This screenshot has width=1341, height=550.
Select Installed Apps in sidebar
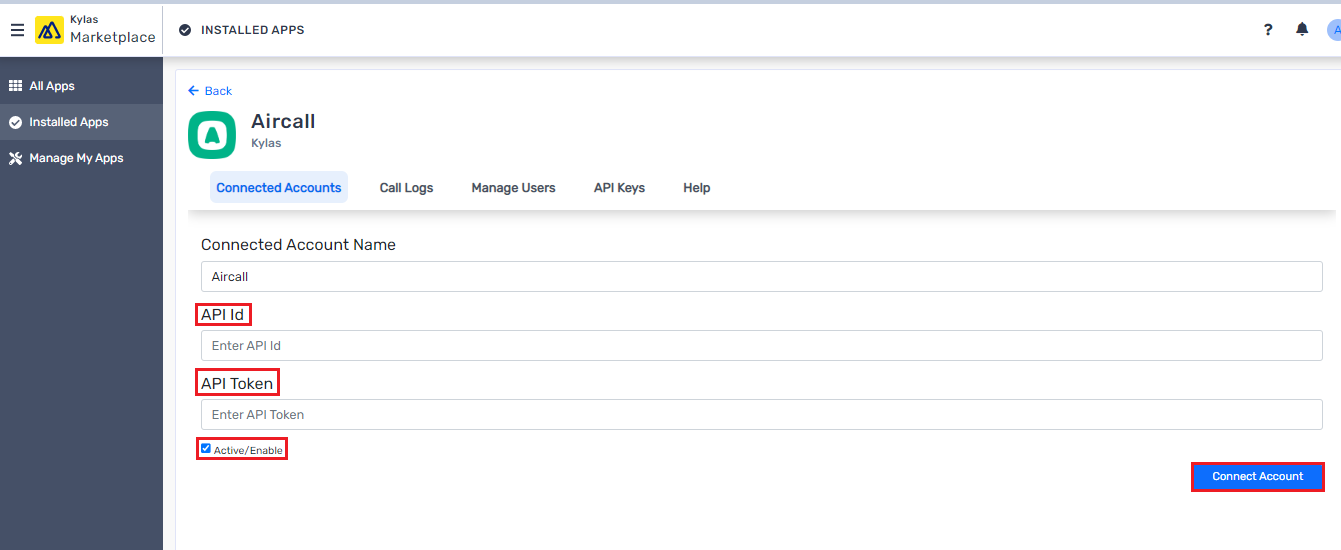click(81, 122)
